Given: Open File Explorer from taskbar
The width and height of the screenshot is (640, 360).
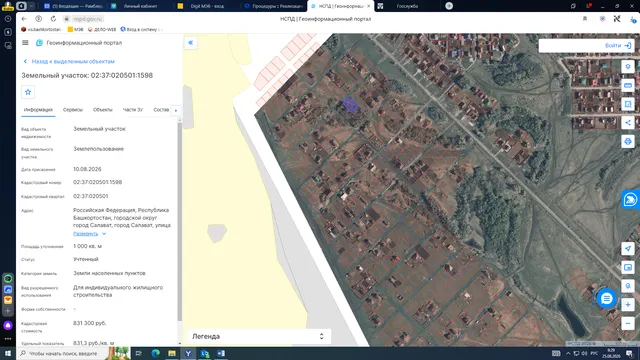Looking at the screenshot, I should pos(172,353).
